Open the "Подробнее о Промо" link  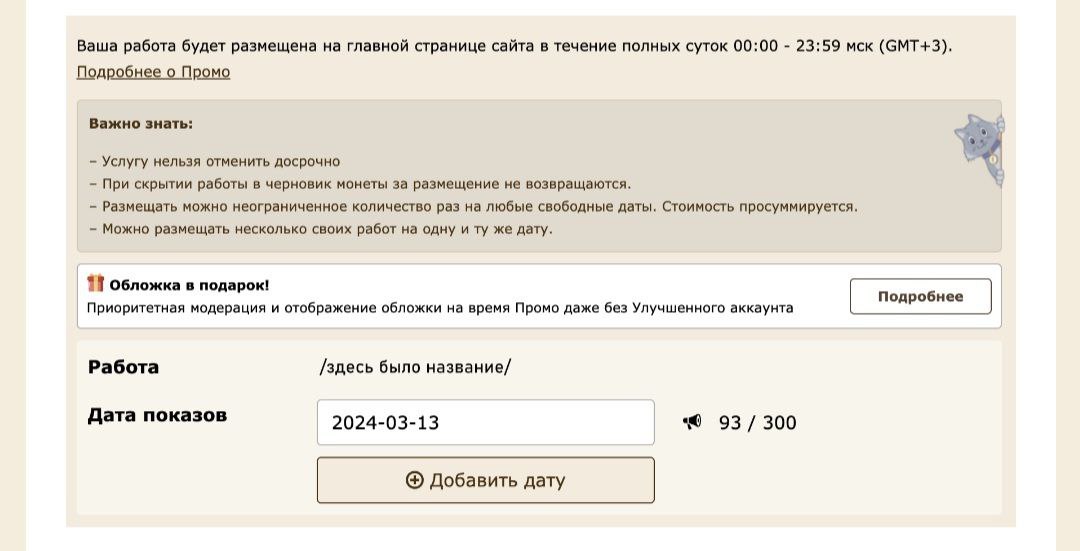click(x=153, y=72)
